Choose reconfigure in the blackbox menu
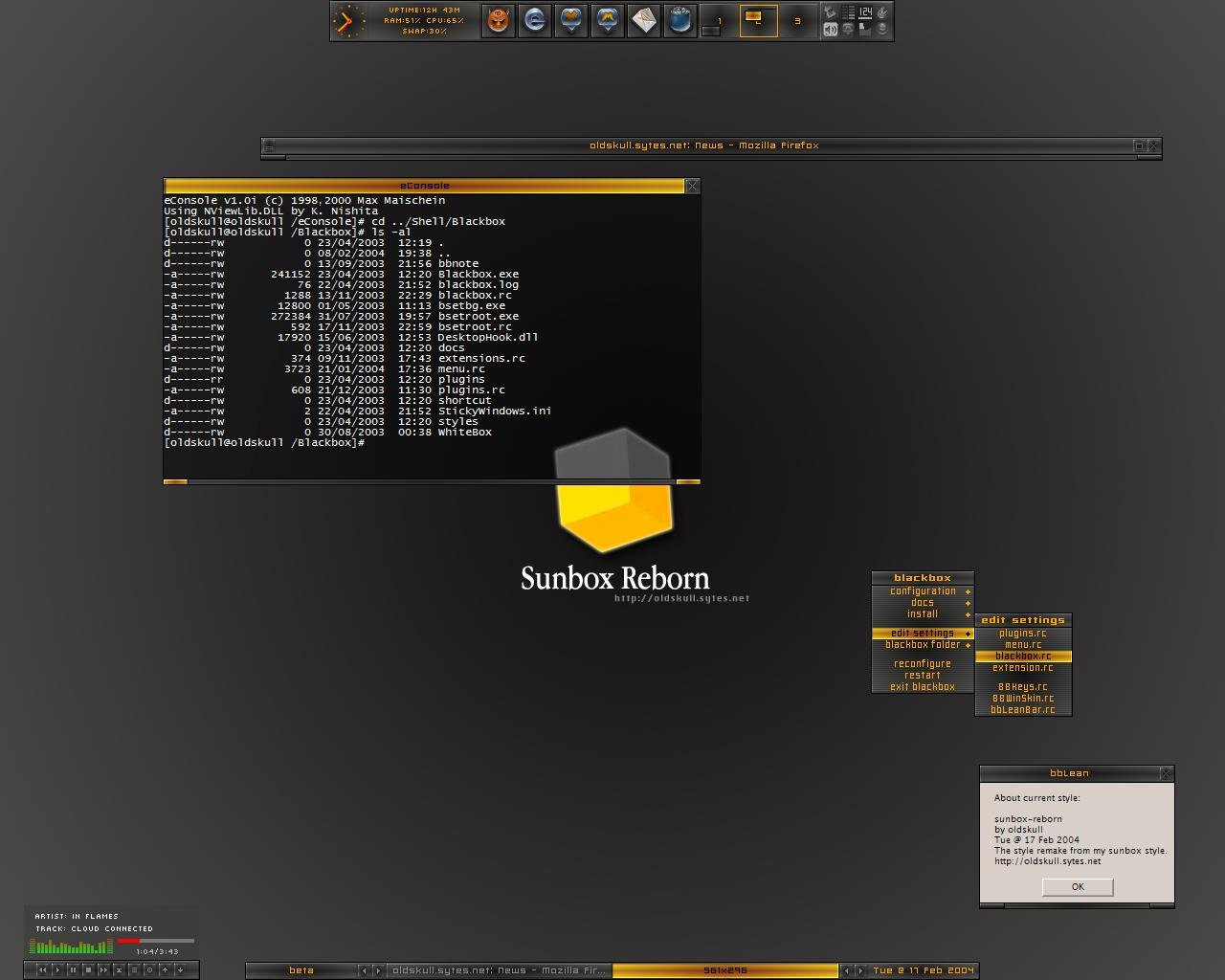Viewport: 1225px width, 980px height. (923, 664)
